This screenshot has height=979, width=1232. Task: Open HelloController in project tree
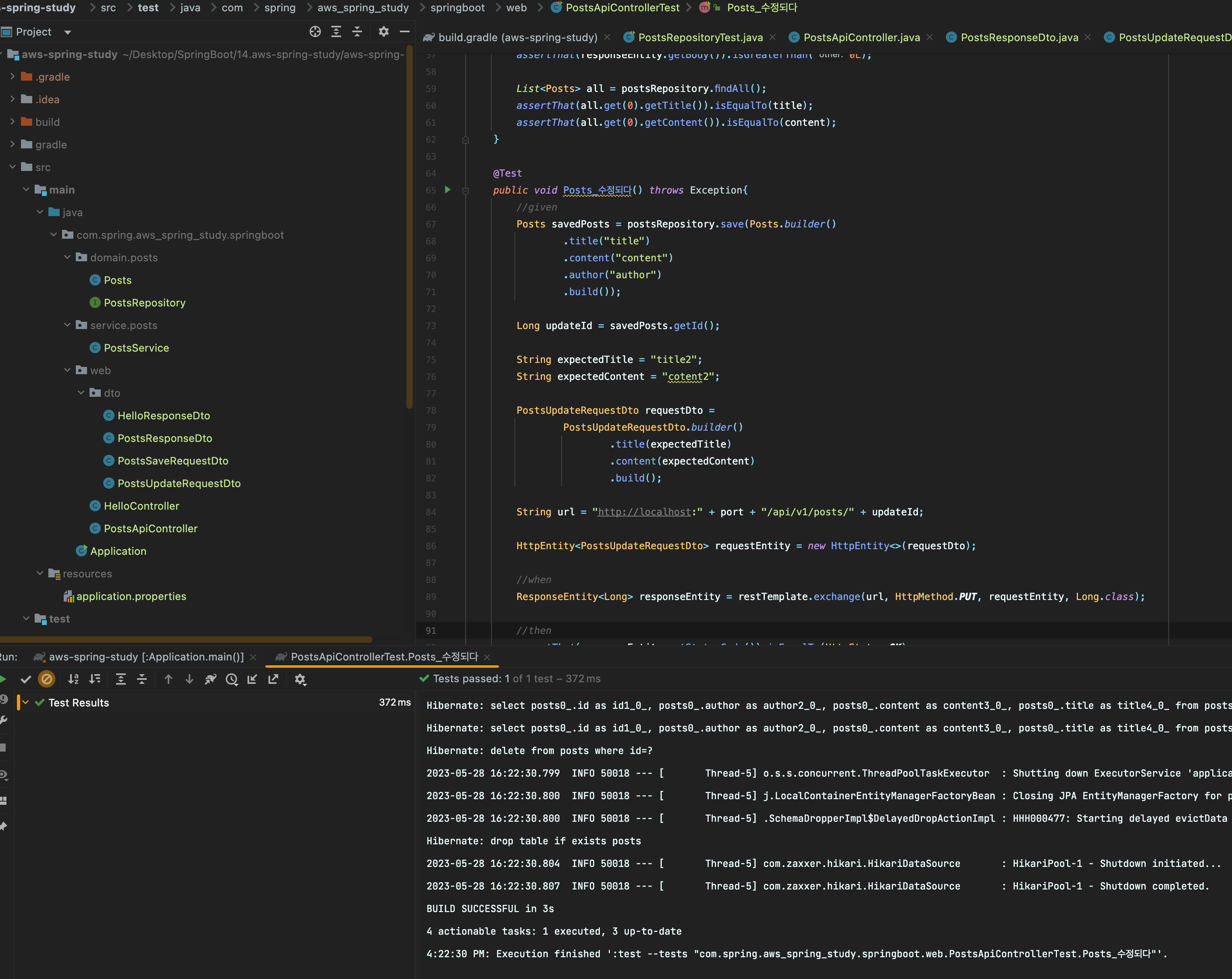pyautogui.click(x=141, y=506)
